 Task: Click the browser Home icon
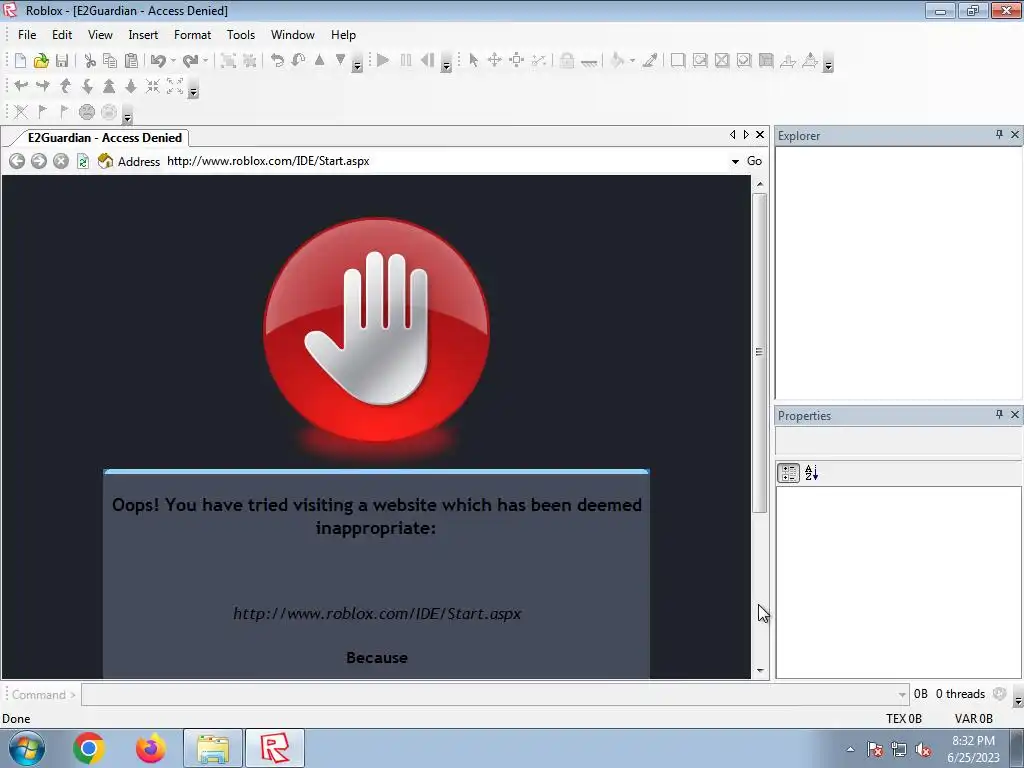(105, 161)
